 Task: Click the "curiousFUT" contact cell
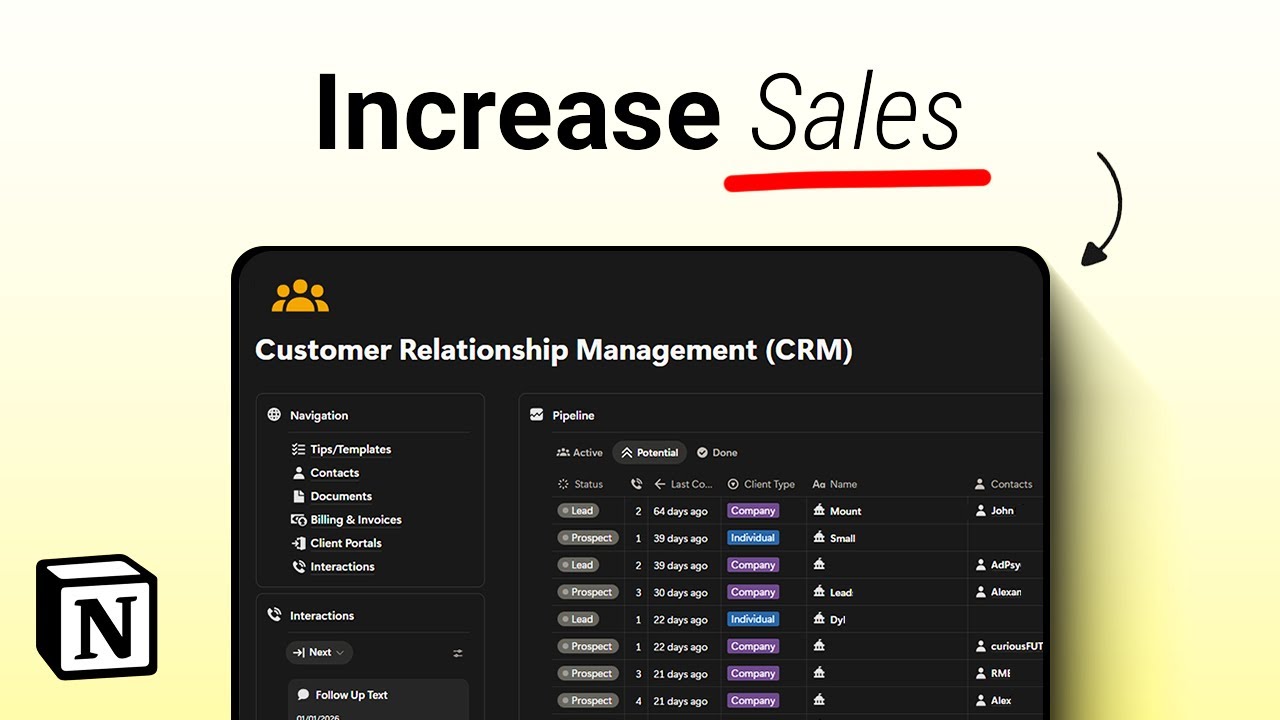click(1016, 646)
